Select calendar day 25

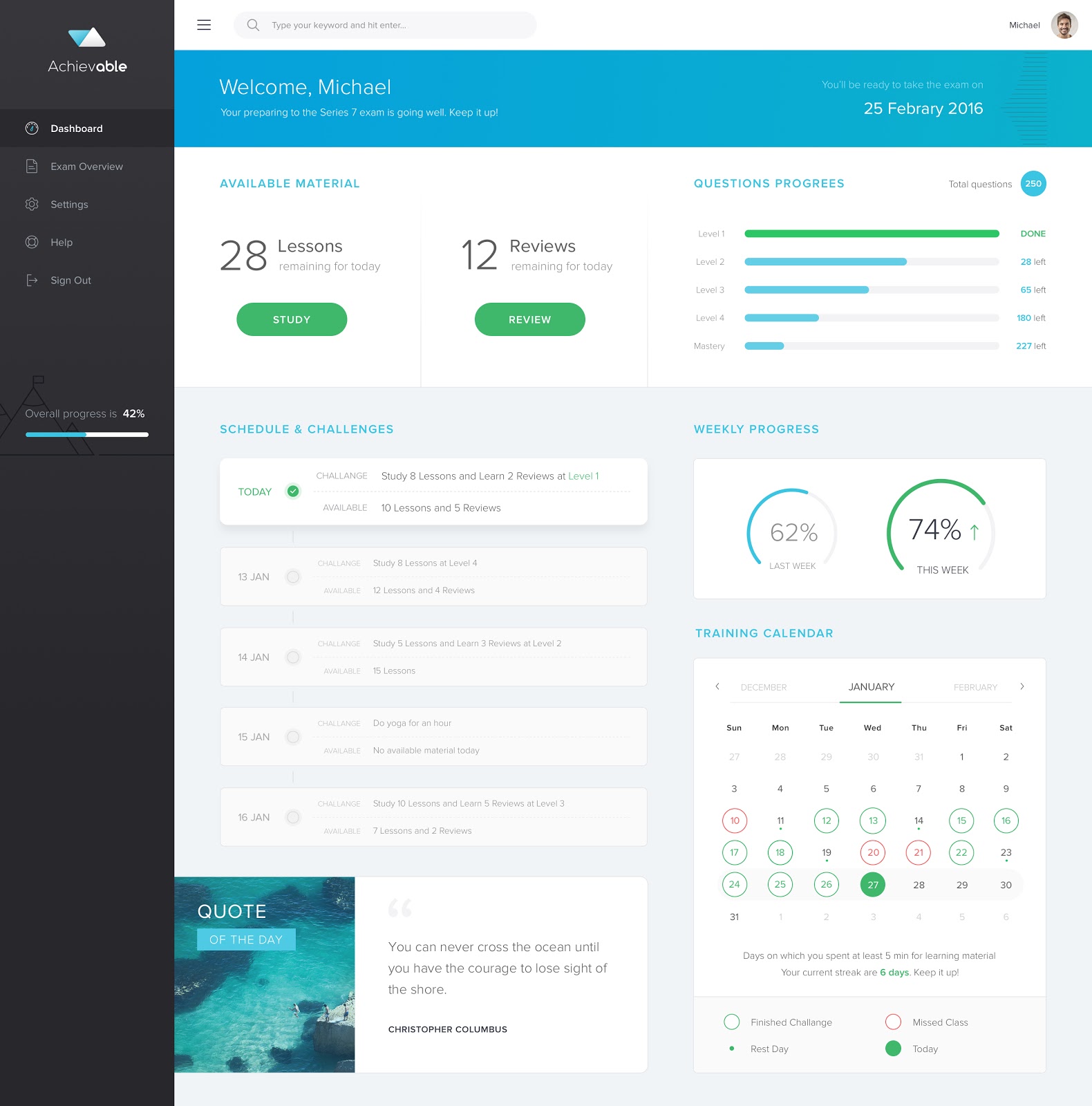[x=780, y=884]
